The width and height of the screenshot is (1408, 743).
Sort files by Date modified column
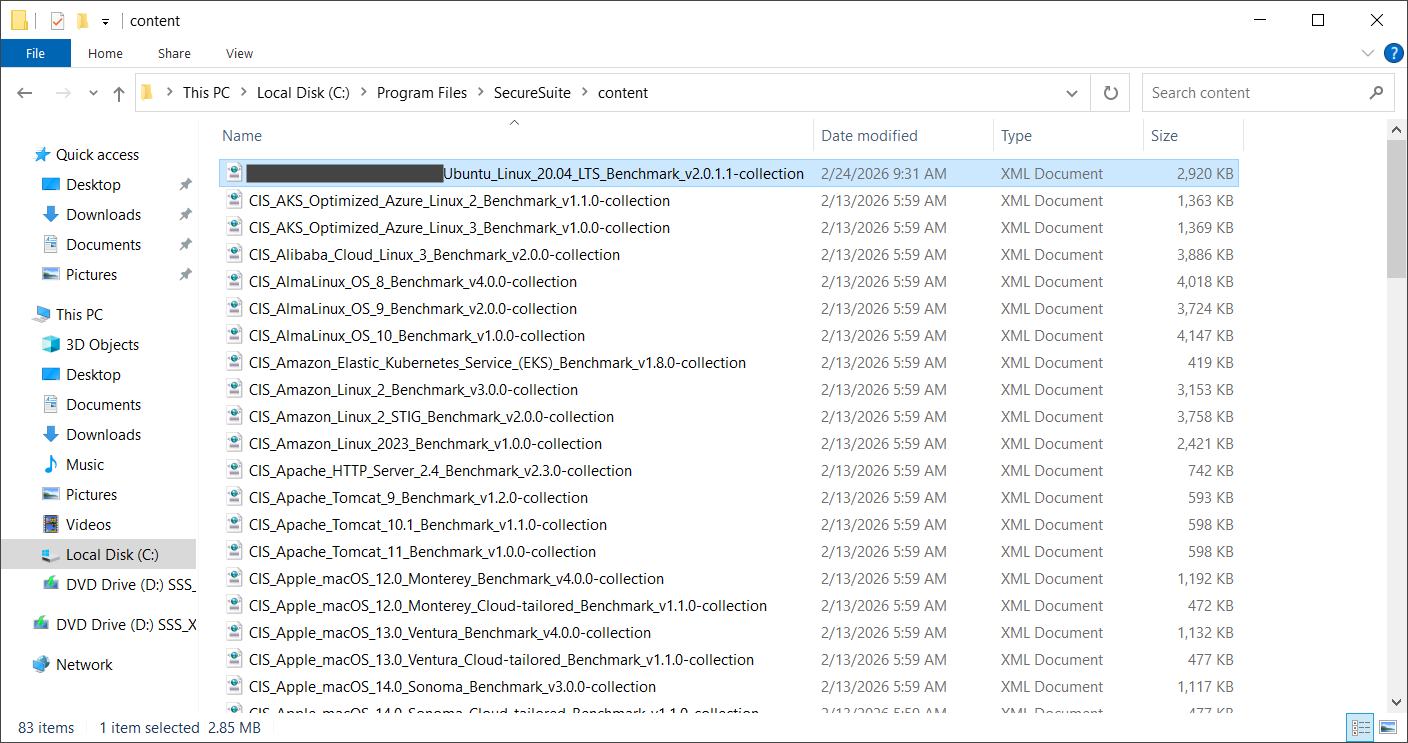click(869, 136)
